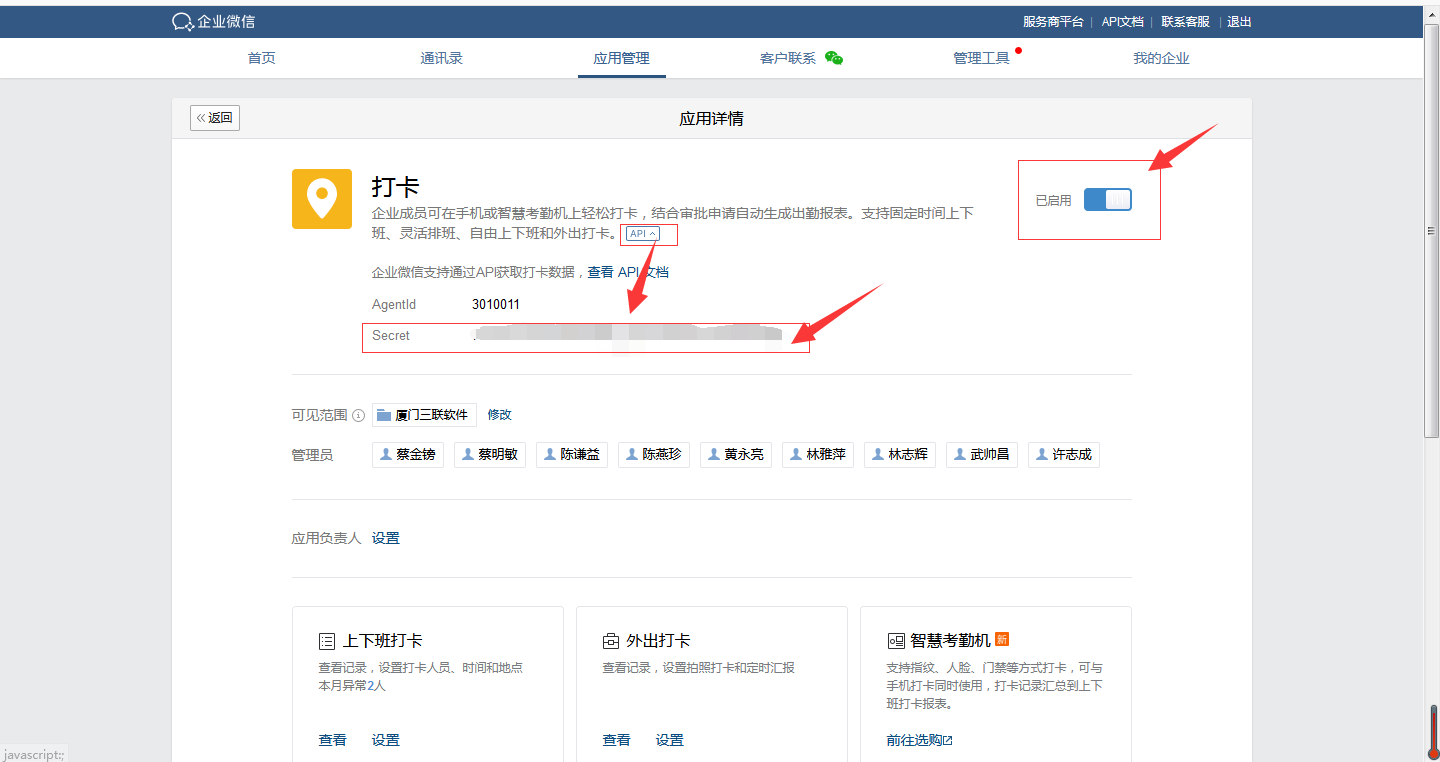The height and width of the screenshot is (762, 1440).
Task: Click the 外出打卡 card title
Action: click(659, 641)
